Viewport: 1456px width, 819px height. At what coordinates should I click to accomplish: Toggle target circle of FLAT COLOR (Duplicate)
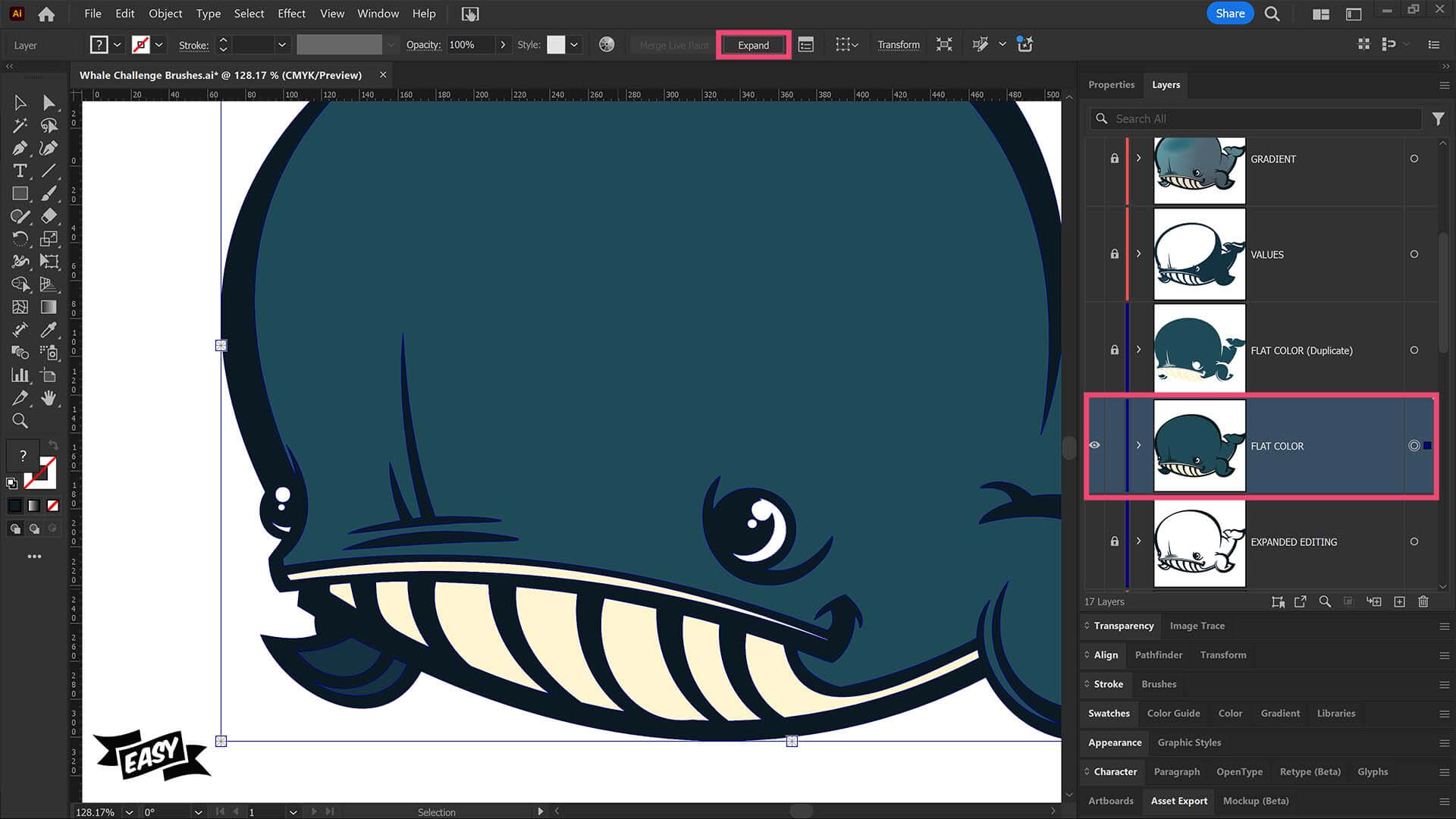(1414, 350)
